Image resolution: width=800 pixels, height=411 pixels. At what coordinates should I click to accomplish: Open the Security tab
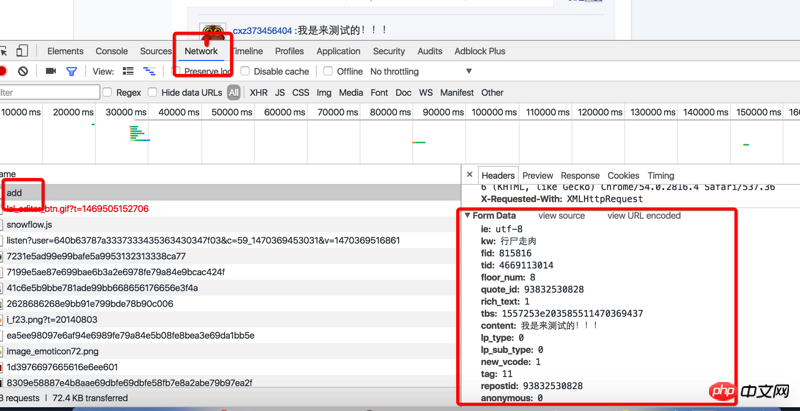click(x=389, y=51)
